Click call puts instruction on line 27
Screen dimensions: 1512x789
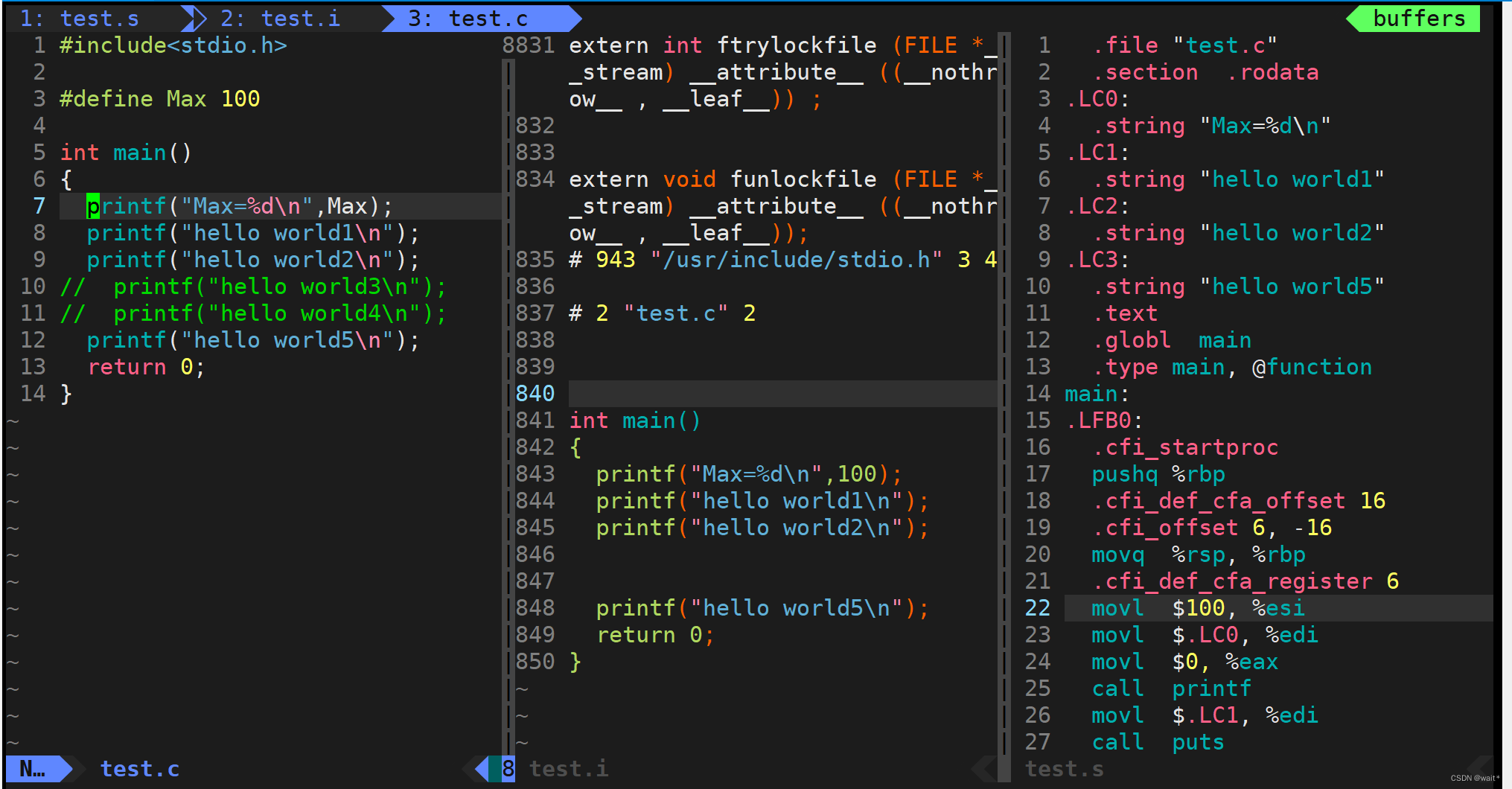(x=1158, y=742)
